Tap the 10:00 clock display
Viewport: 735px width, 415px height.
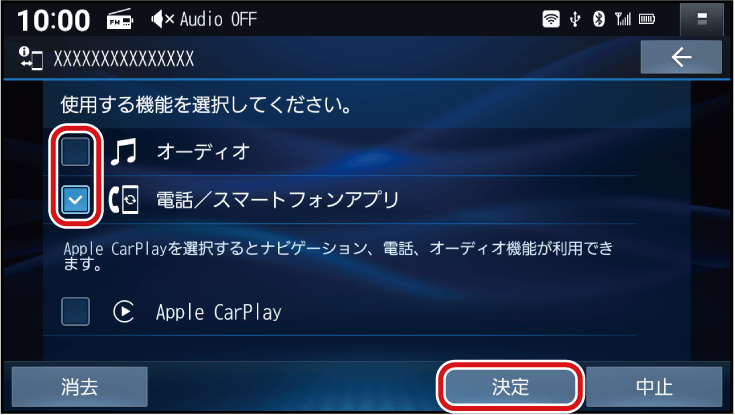click(53, 21)
